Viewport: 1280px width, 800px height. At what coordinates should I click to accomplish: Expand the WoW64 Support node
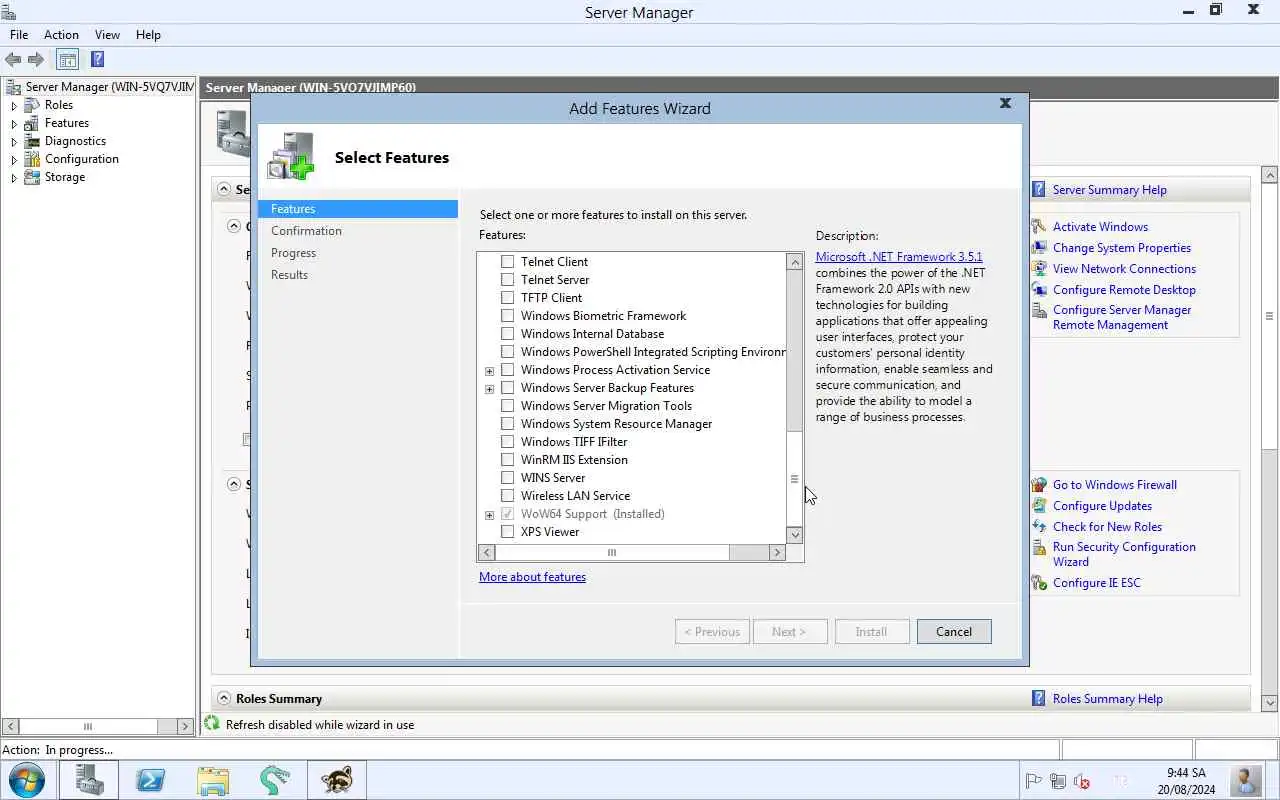[x=489, y=515]
